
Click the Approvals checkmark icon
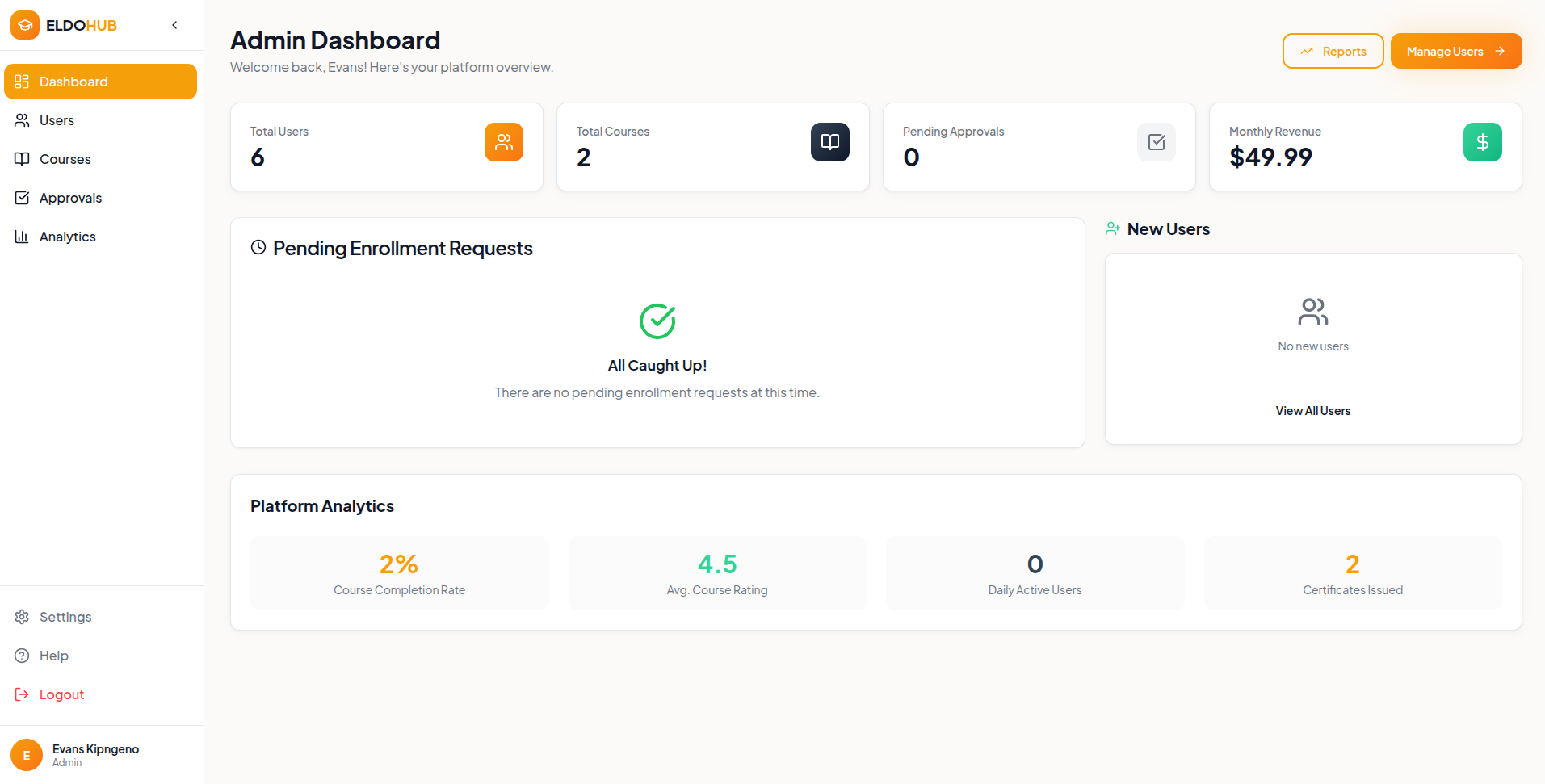tap(23, 197)
